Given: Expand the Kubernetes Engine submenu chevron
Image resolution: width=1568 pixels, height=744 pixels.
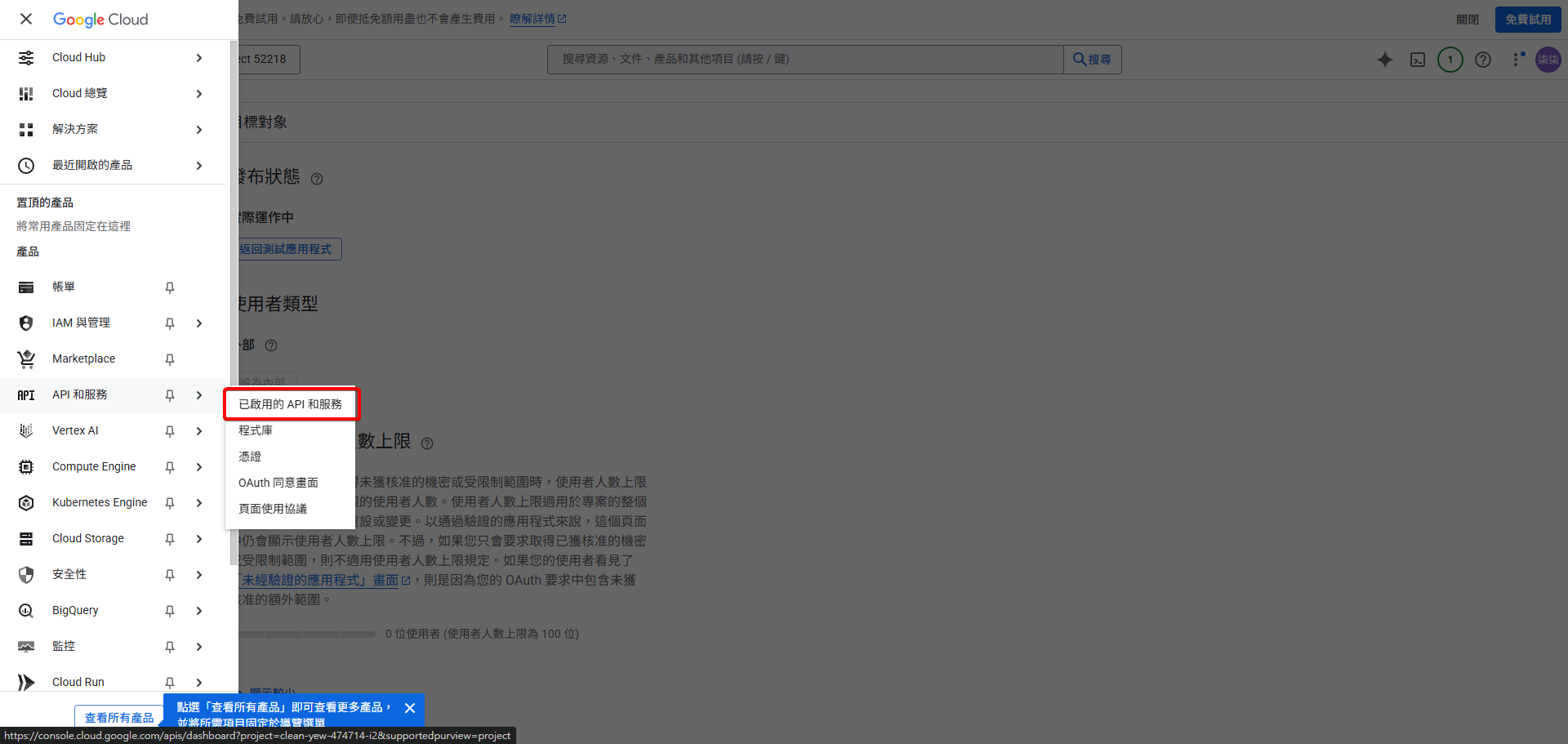Looking at the screenshot, I should 198,502.
